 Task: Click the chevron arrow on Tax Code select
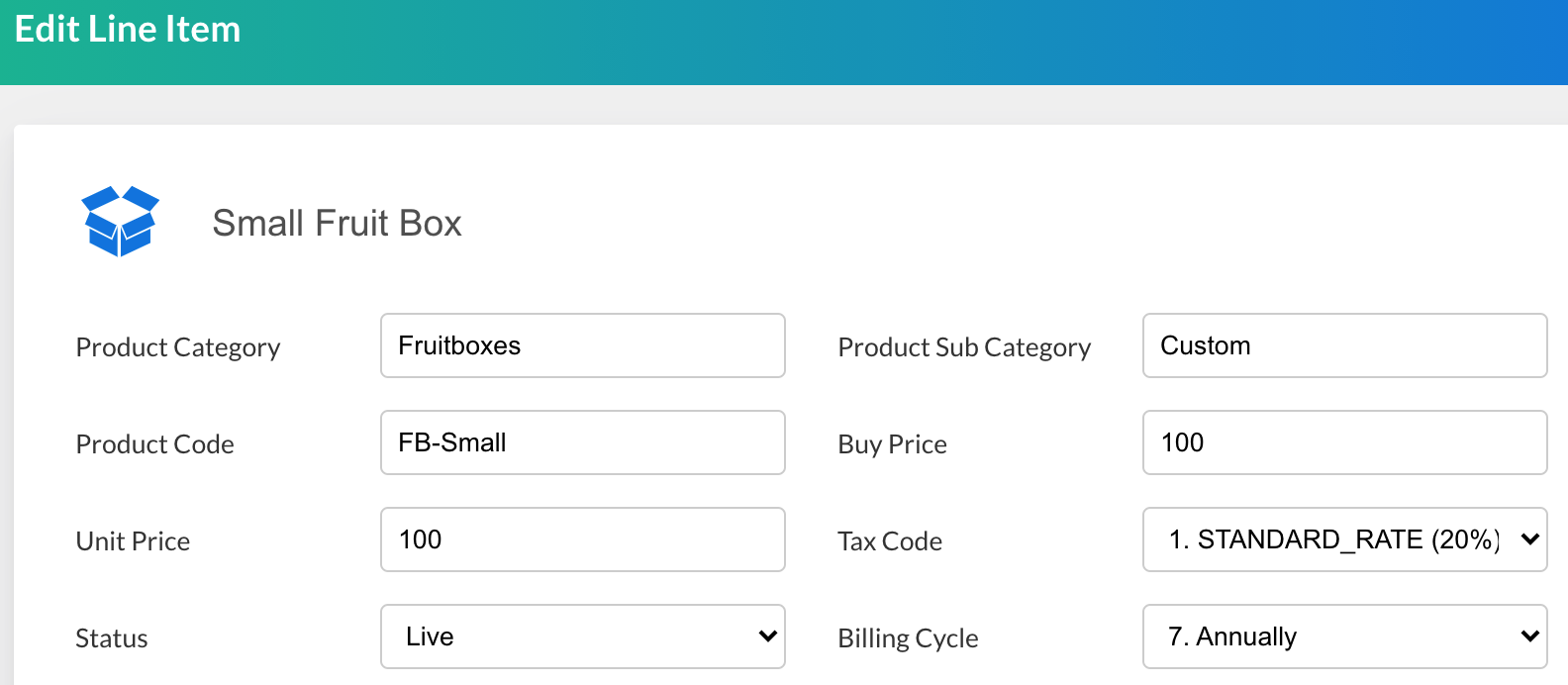pos(1529,539)
